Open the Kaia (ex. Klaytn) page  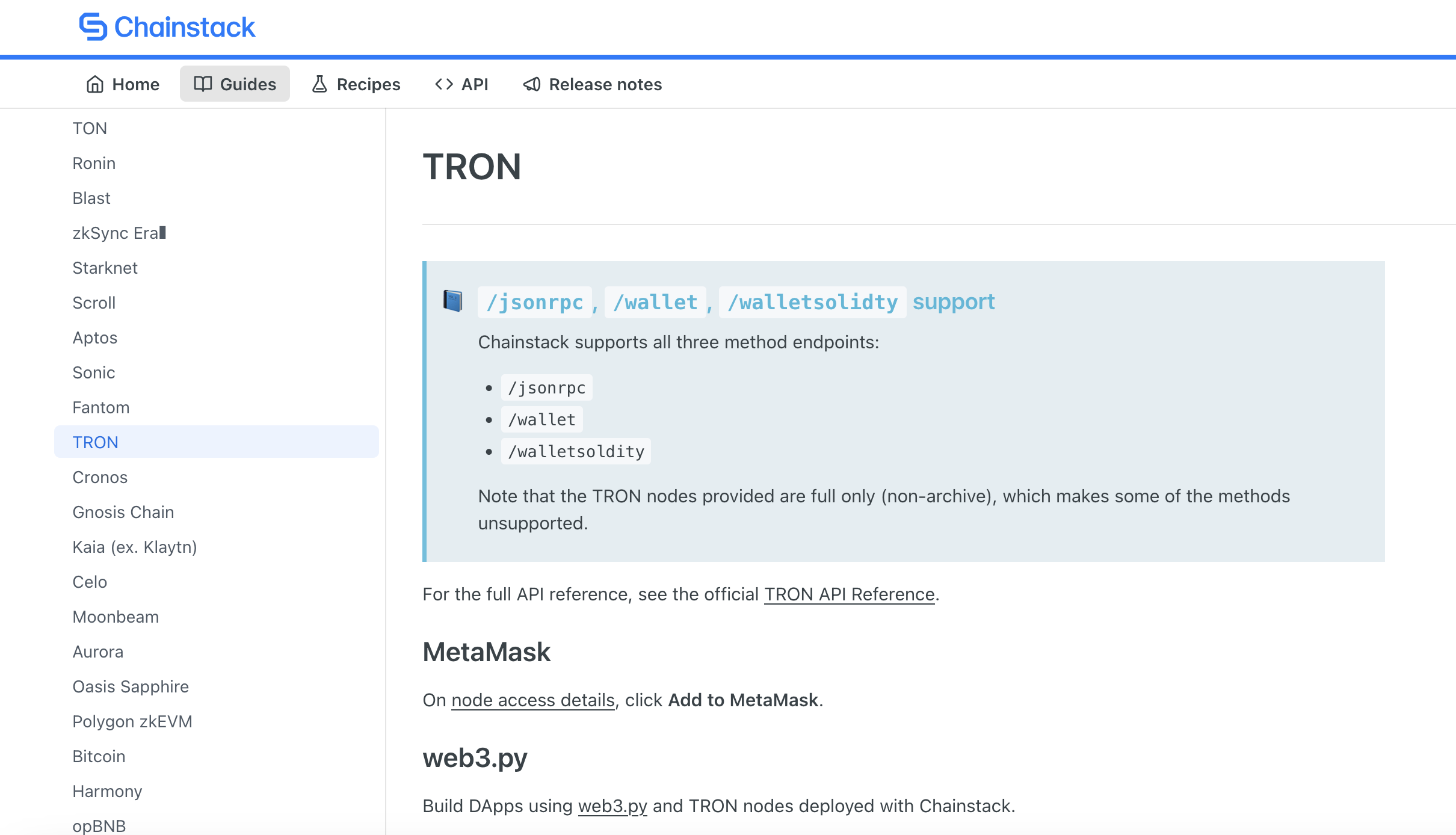[135, 547]
